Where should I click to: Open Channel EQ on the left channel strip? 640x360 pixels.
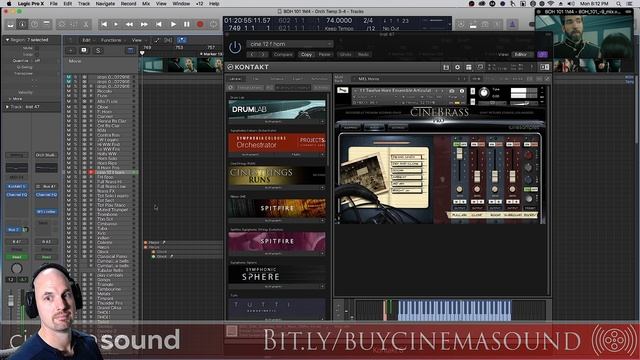coord(16,195)
